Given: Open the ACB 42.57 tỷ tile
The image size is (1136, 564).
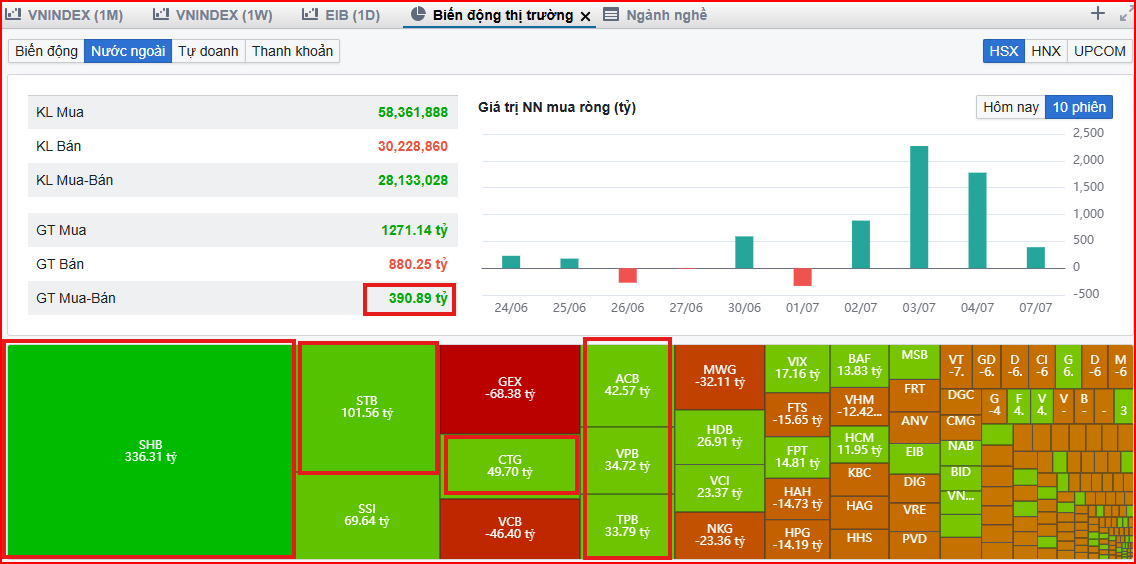Looking at the screenshot, I should [x=627, y=385].
